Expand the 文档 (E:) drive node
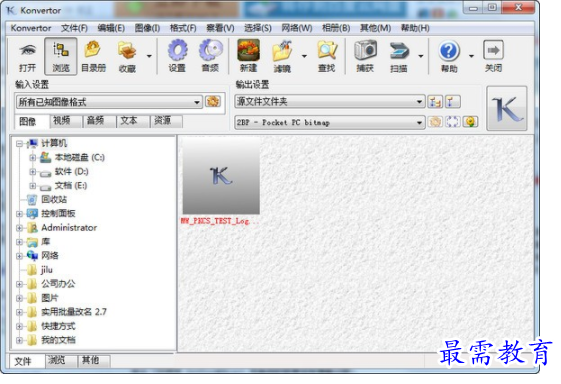This screenshot has width=561, height=384. (x=33, y=186)
